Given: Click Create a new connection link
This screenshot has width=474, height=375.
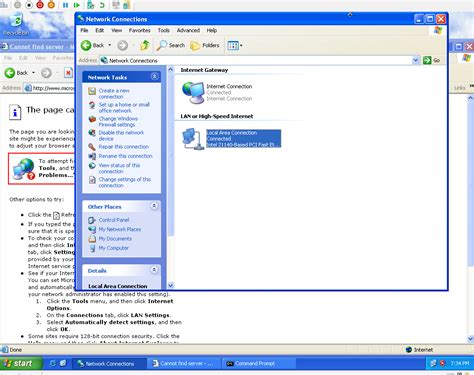Looking at the screenshot, I should (x=114, y=94).
